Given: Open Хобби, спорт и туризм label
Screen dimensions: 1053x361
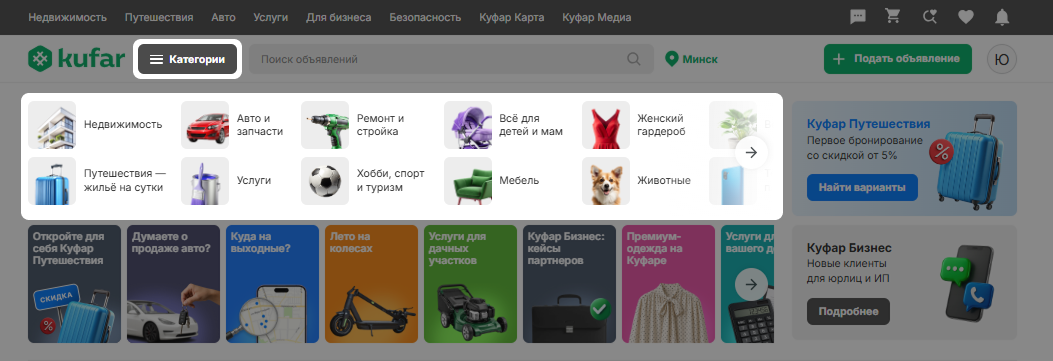Looking at the screenshot, I should 391,180.
